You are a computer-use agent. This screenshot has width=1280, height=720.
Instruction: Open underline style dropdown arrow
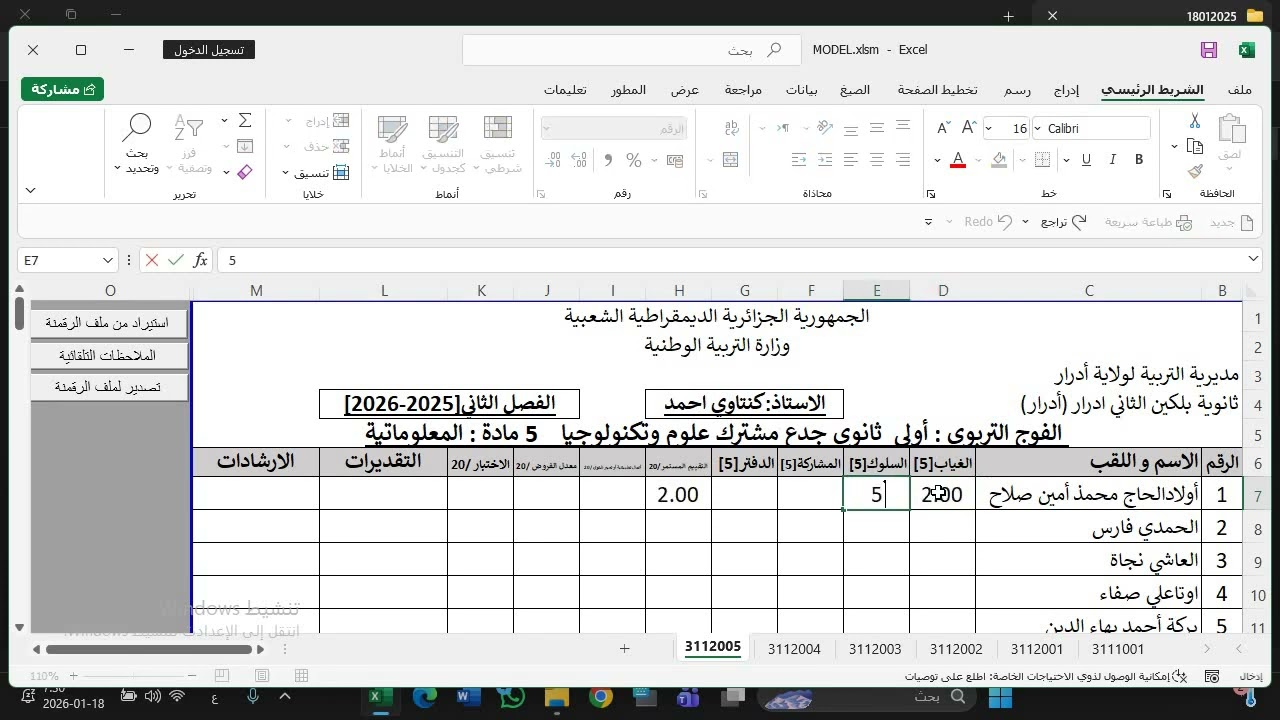coord(1067,160)
